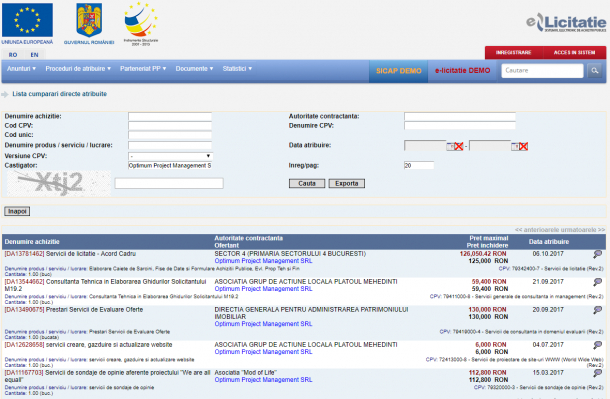The width and height of the screenshot is (610, 399).
Task: View details icon for DA12628658 row
Action: pyautogui.click(x=598, y=345)
